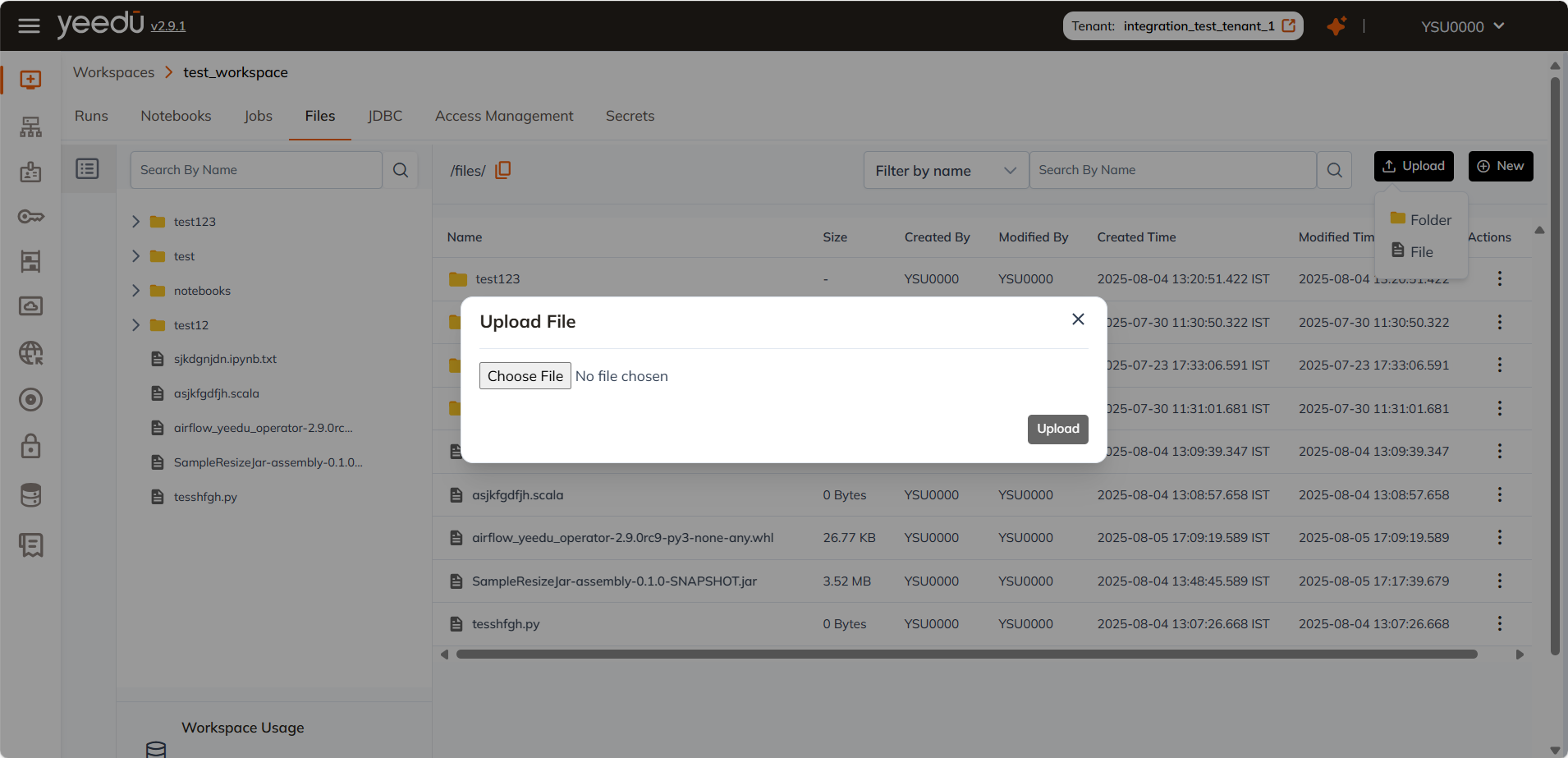Open the Filter by name dropdown

(x=945, y=170)
